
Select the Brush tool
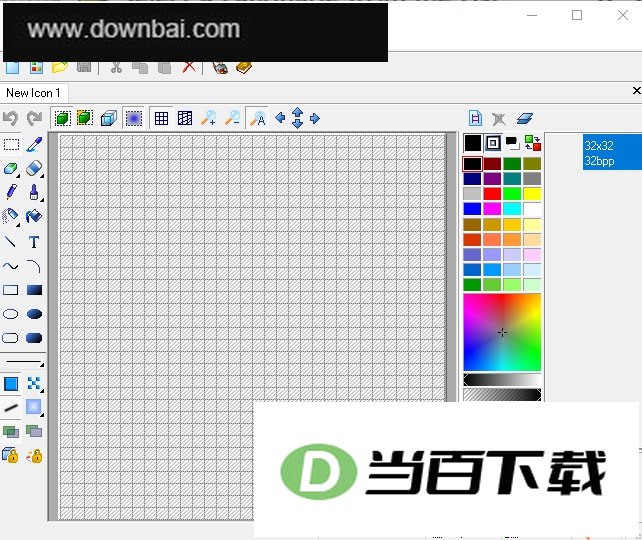[x=34, y=192]
